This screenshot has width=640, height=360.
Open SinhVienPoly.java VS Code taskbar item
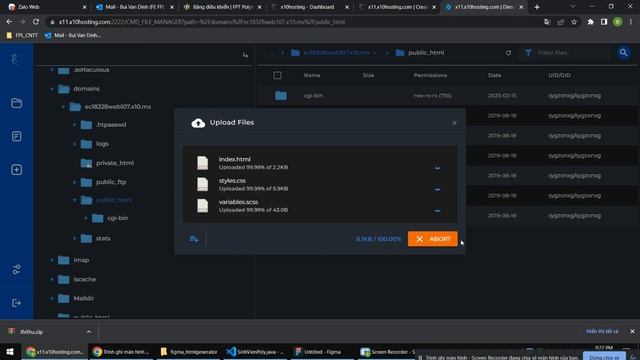pos(256,351)
